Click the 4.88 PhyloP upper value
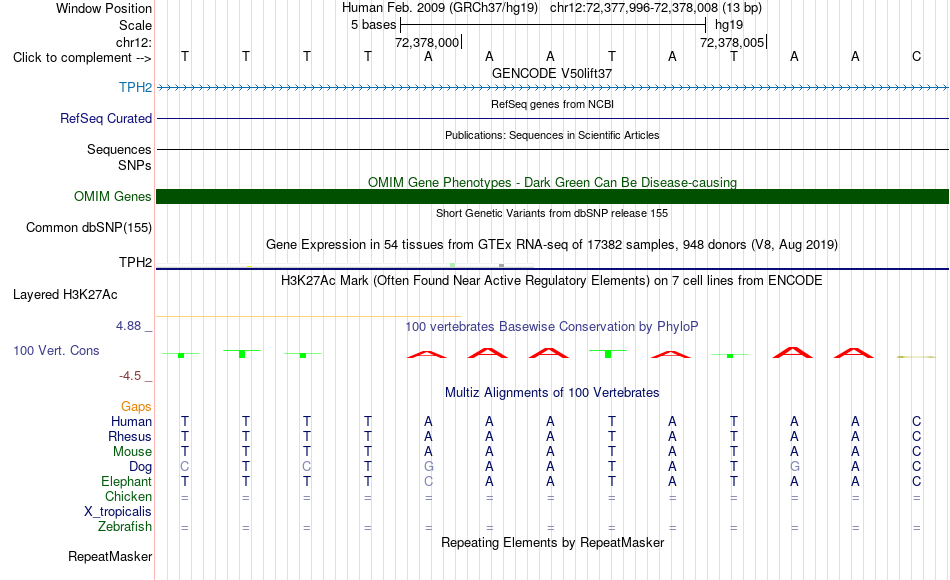 point(128,326)
